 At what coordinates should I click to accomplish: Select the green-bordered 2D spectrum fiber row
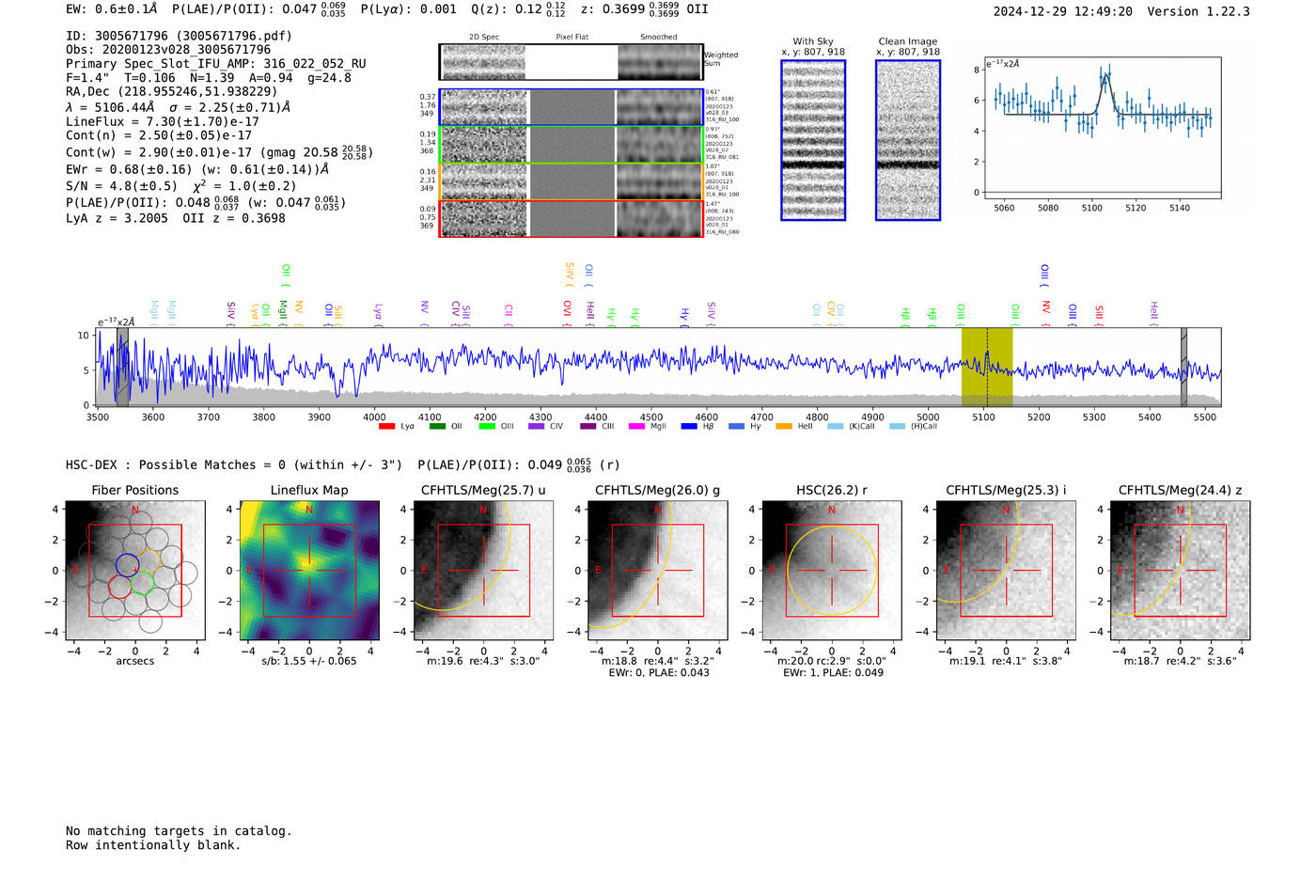pyautogui.click(x=572, y=145)
